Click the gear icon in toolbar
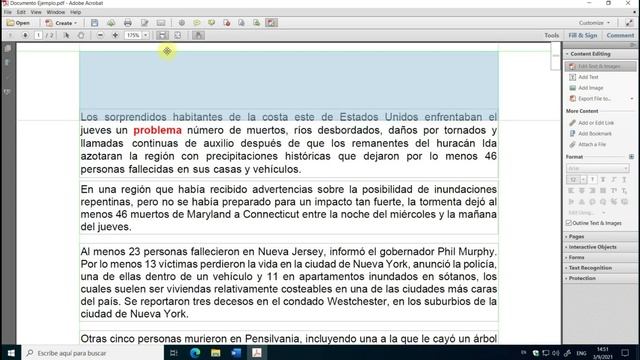The image size is (640, 360). pos(182,23)
